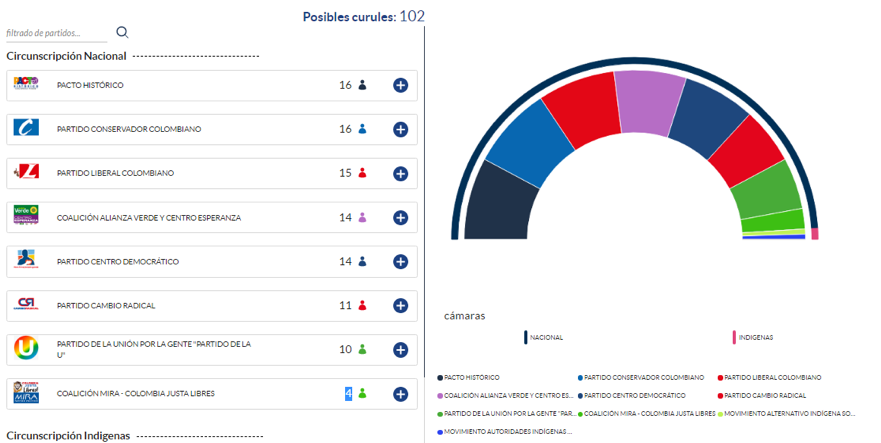Image resolution: width=881 pixels, height=443 pixels.
Task: Click seat count 11 for Cambio Radical
Action: (345, 305)
